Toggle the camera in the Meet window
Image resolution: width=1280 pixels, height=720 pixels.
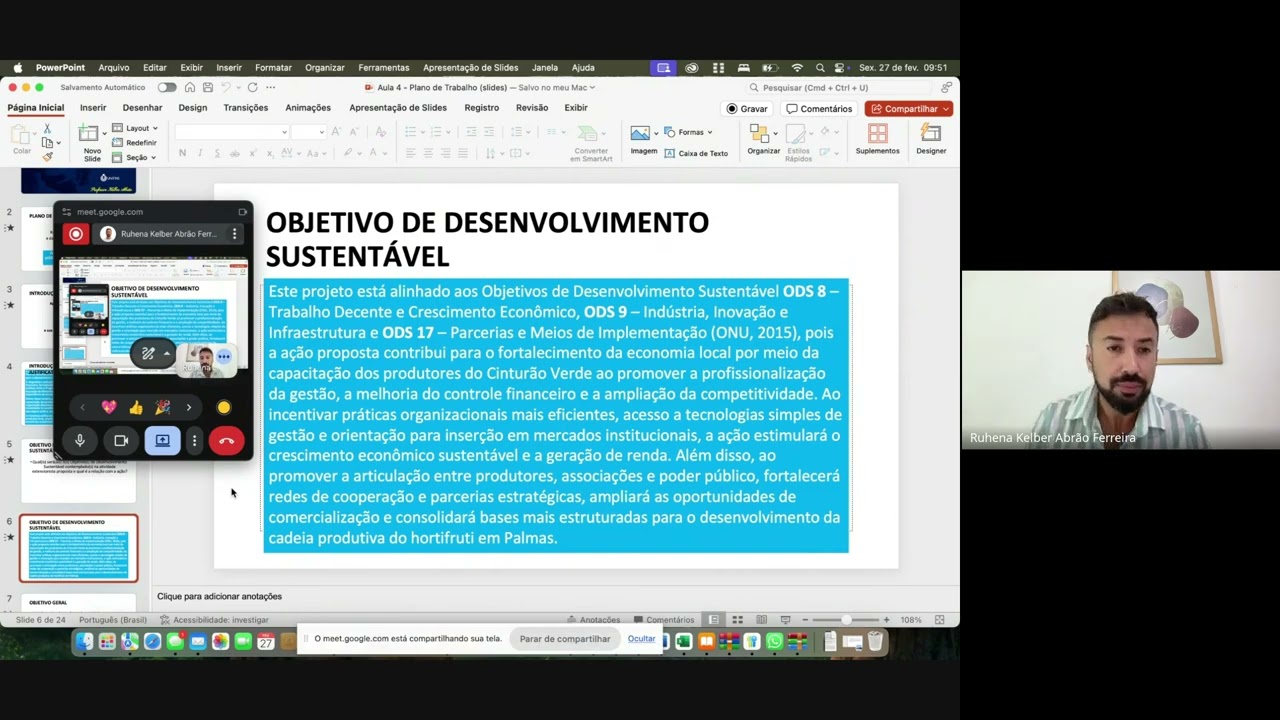(x=121, y=441)
